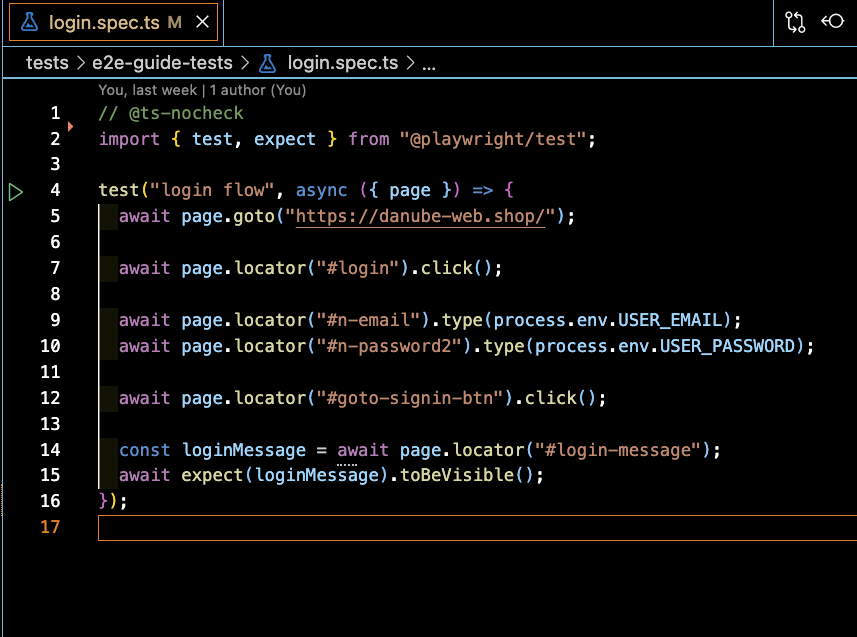Open the login.spec.ts breadcrumb dropdown
Viewport: 857px width, 637px height.
pyautogui.click(x=342, y=63)
